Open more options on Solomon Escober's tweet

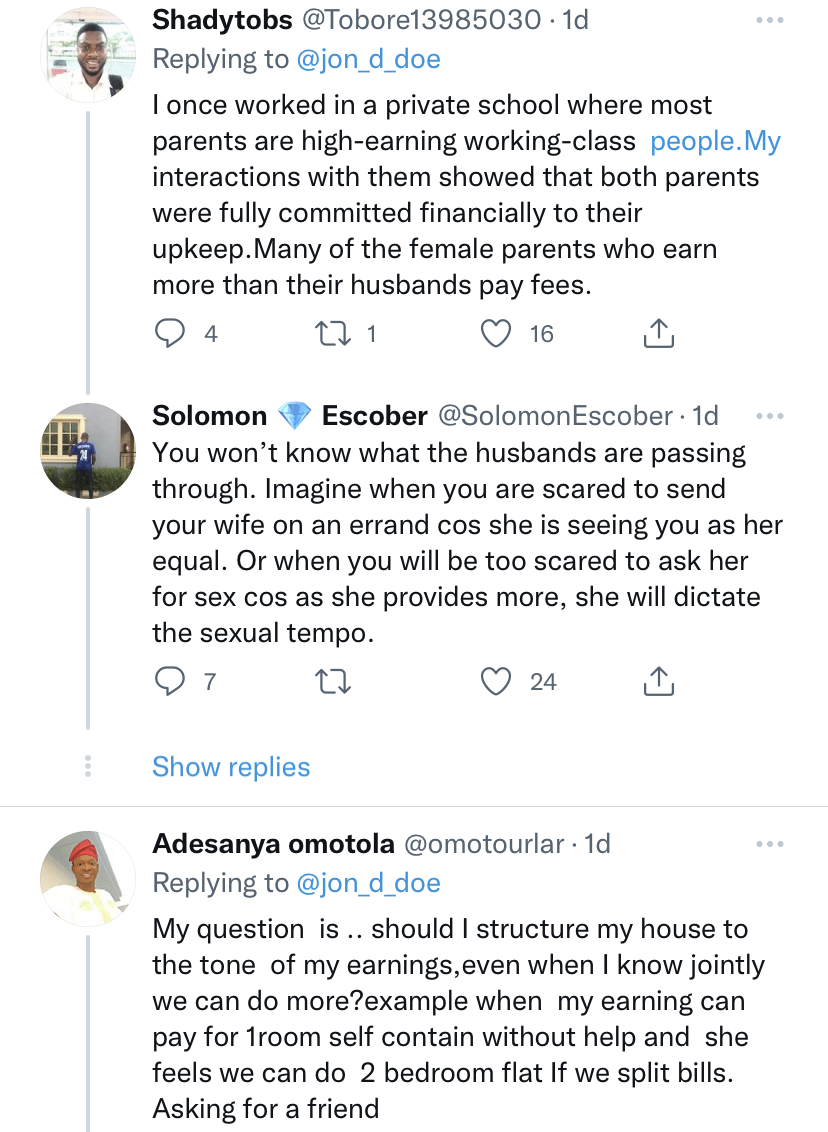[770, 416]
